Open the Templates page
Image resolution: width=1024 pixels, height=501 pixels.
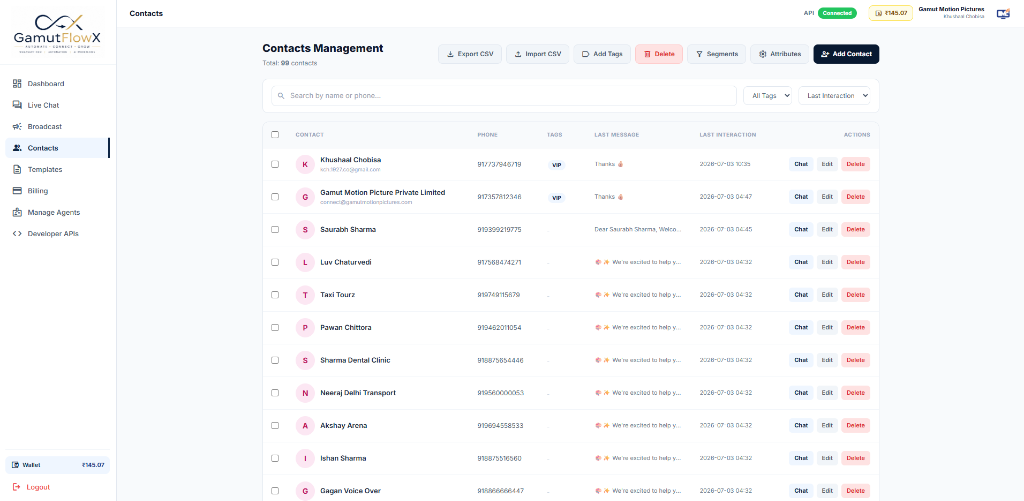coord(57,169)
